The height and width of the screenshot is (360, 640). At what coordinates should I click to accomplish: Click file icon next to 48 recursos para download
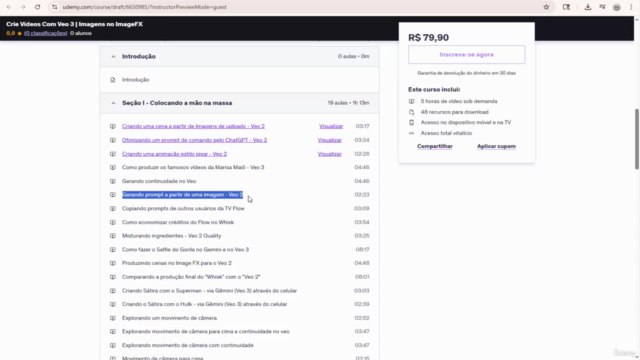coord(411,112)
